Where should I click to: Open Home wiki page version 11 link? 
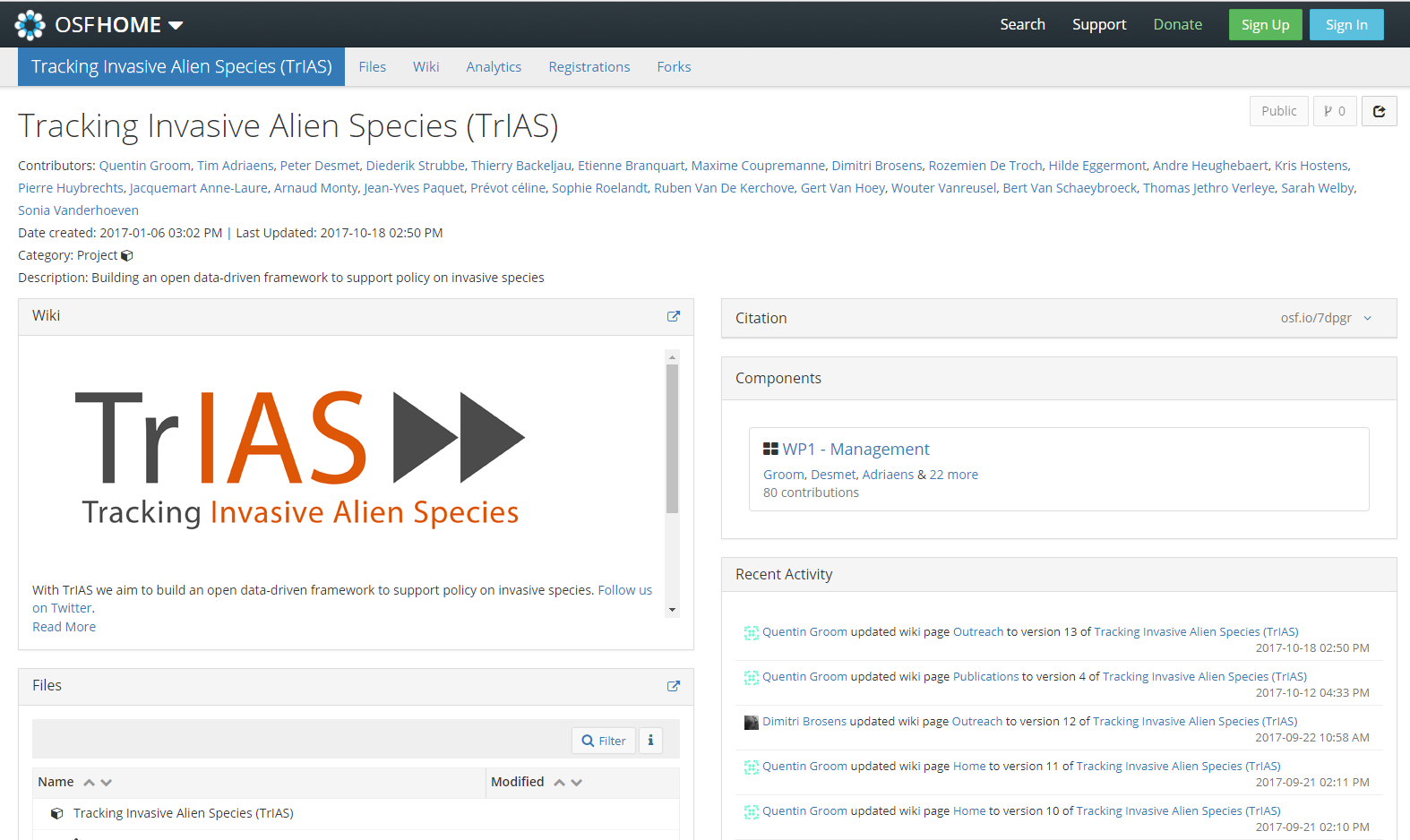pyautogui.click(x=969, y=767)
